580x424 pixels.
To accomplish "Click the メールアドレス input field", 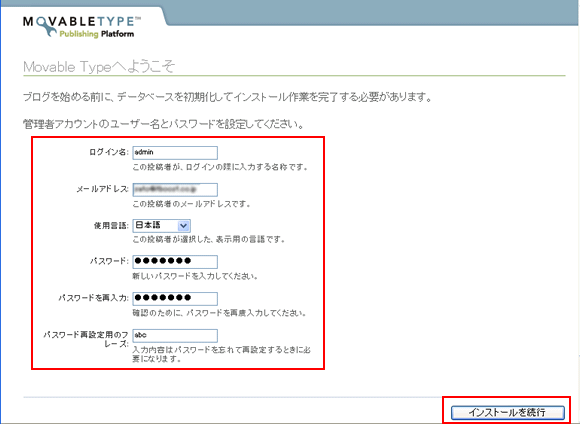I will (175, 189).
